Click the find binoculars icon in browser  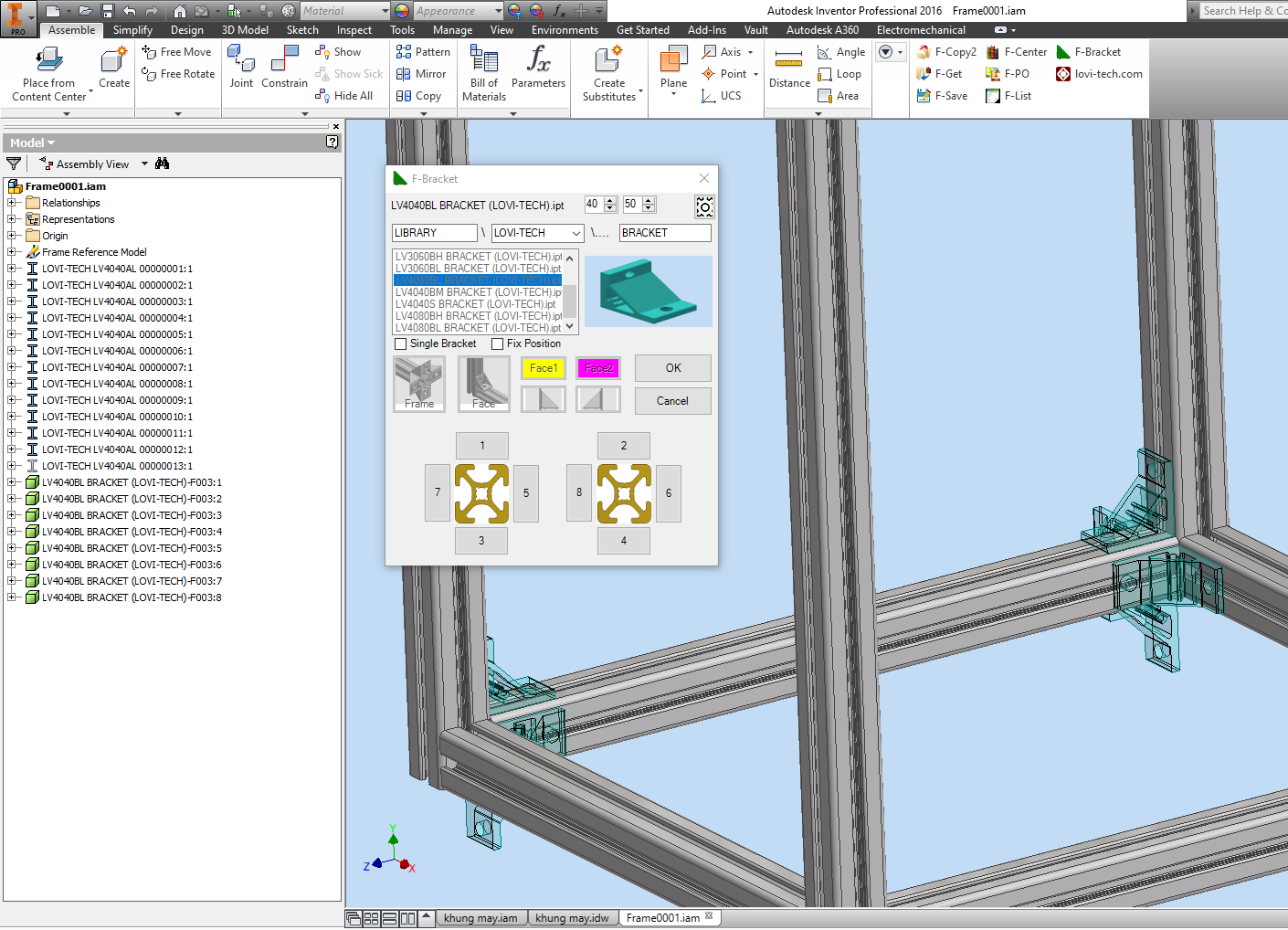coord(163,164)
